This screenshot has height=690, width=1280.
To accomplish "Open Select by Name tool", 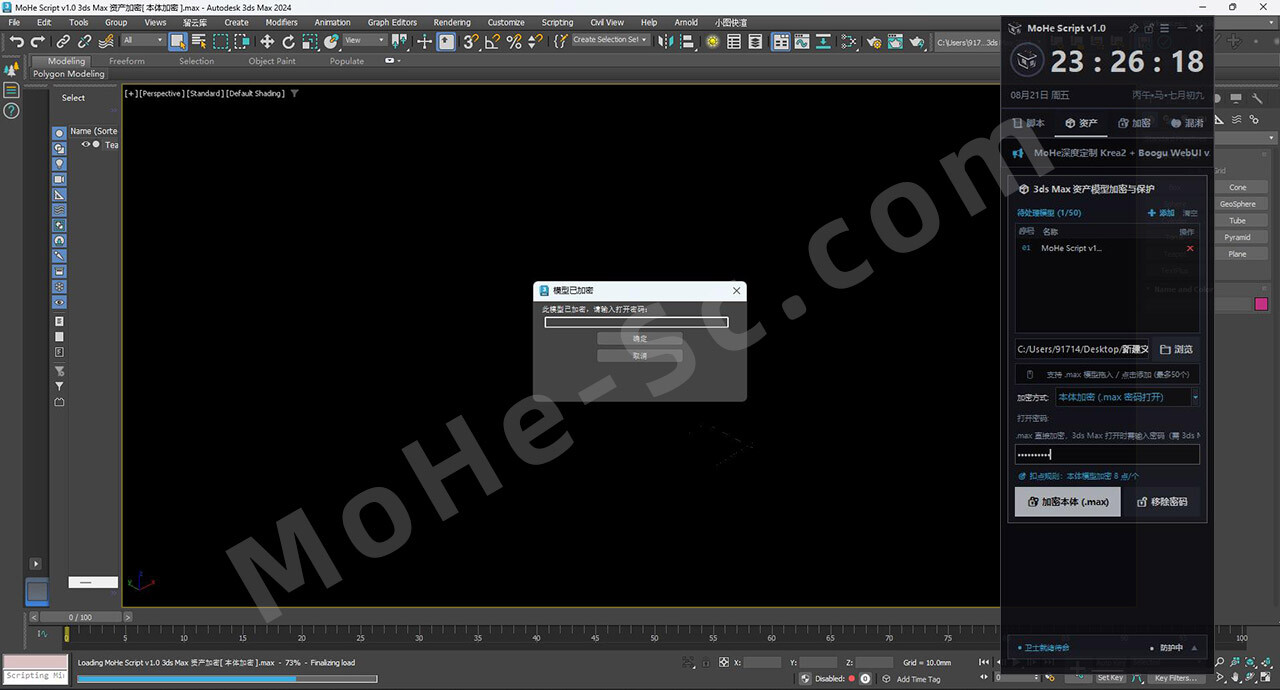I will (x=199, y=41).
